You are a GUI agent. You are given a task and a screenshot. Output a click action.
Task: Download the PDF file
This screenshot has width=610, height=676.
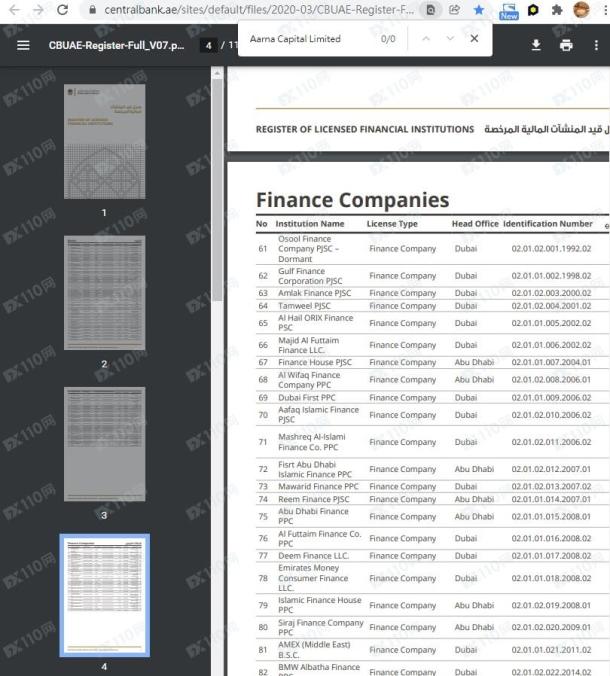[x=536, y=45]
